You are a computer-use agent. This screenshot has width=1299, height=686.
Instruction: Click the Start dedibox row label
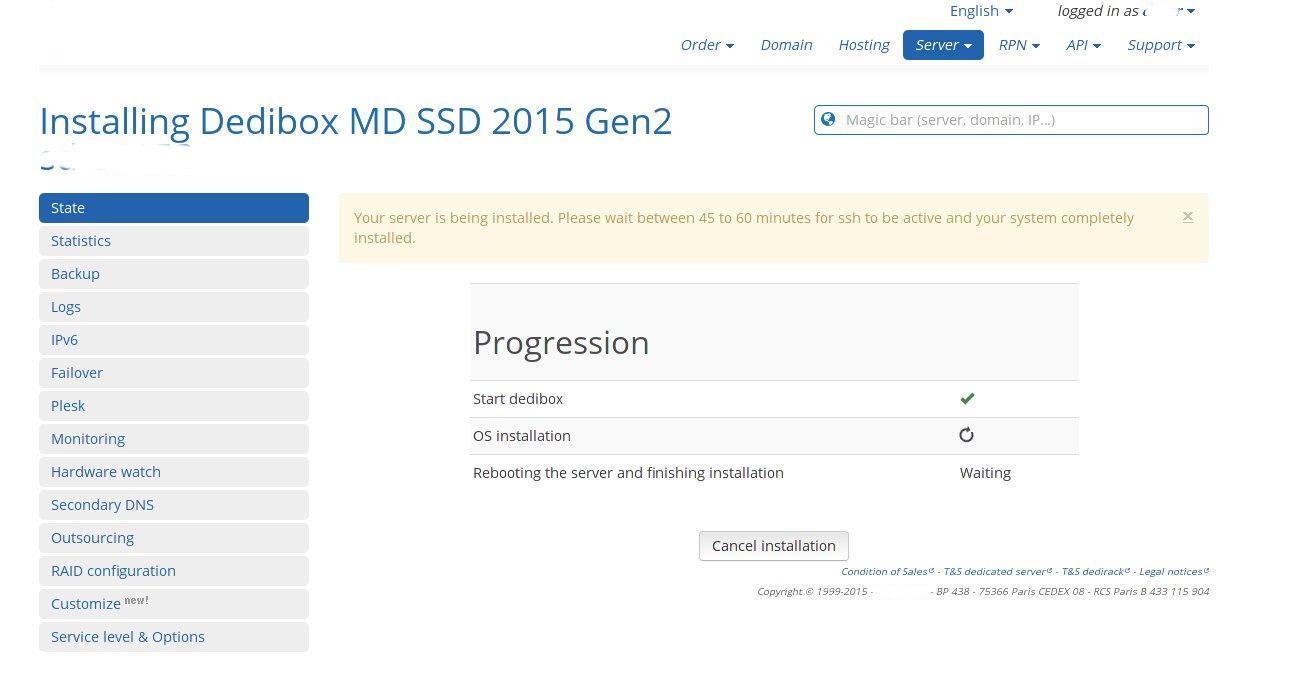518,399
